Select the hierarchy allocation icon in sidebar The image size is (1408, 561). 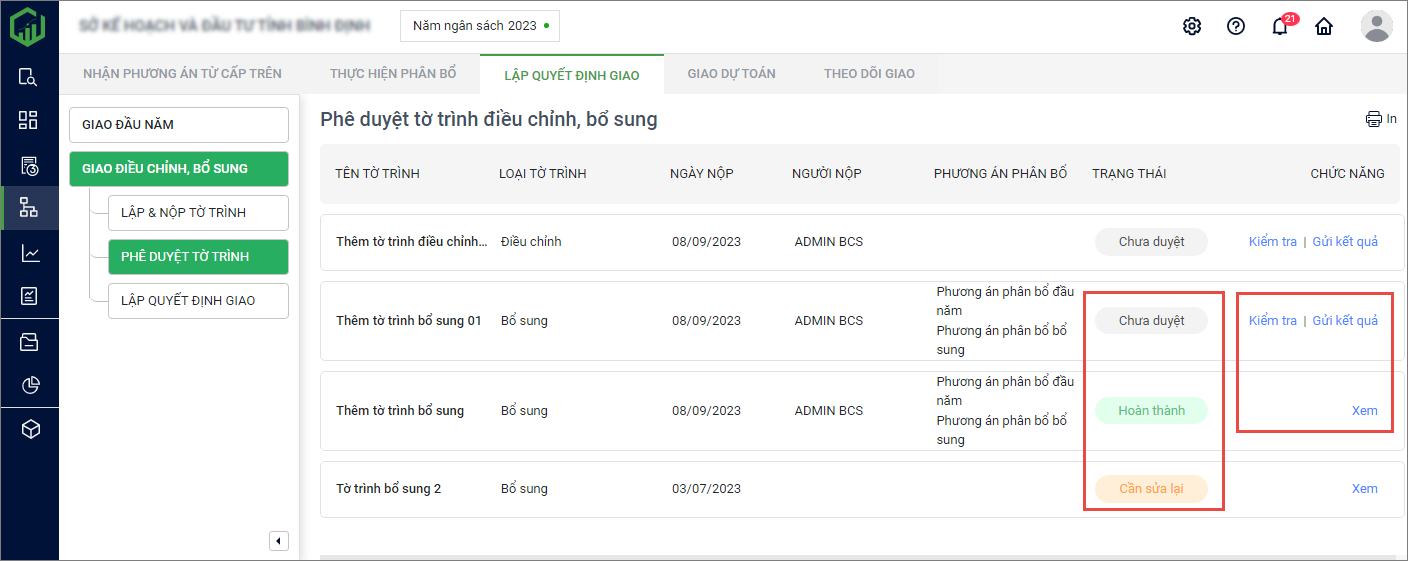[28, 208]
